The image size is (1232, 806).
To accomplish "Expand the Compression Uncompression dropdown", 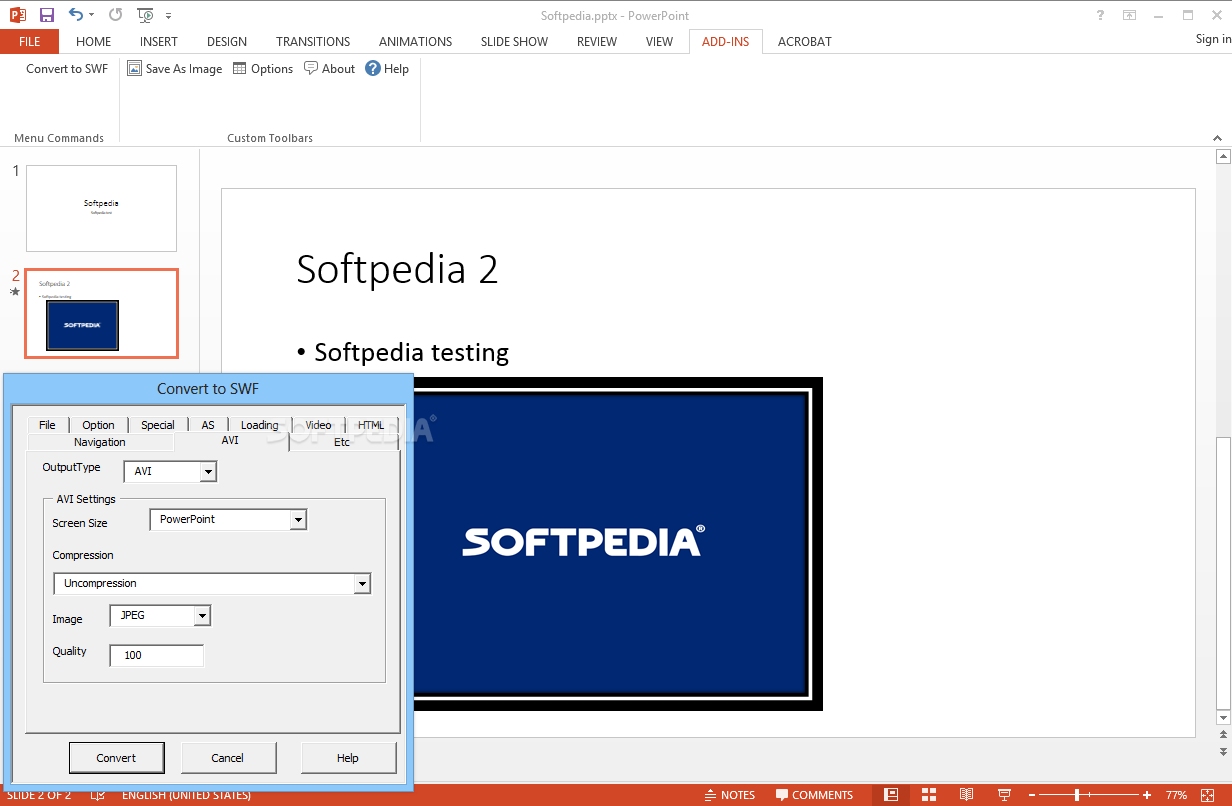I will [x=362, y=584].
